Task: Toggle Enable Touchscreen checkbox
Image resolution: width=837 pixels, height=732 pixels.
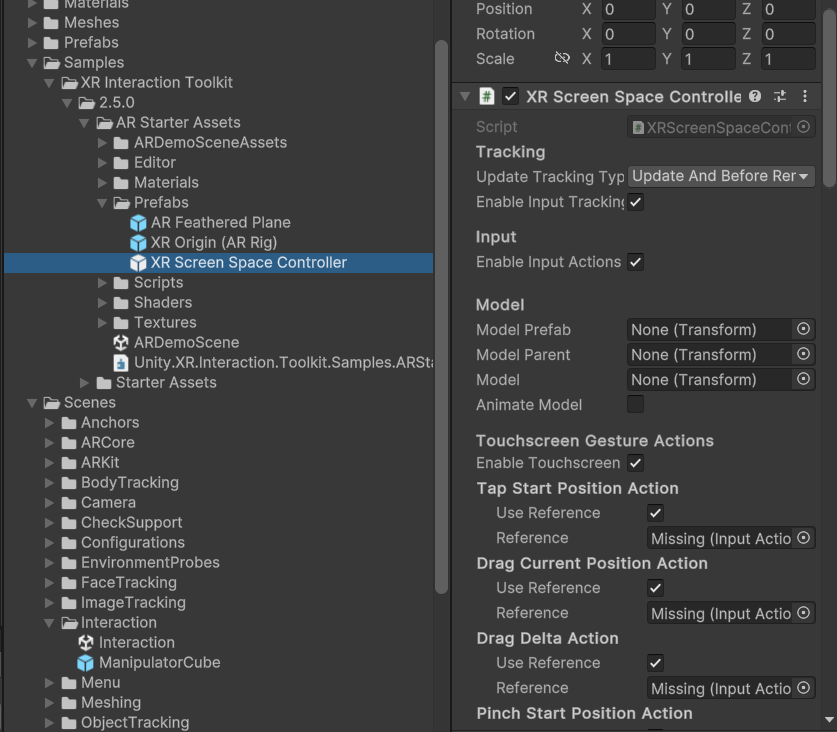Action: click(x=635, y=463)
